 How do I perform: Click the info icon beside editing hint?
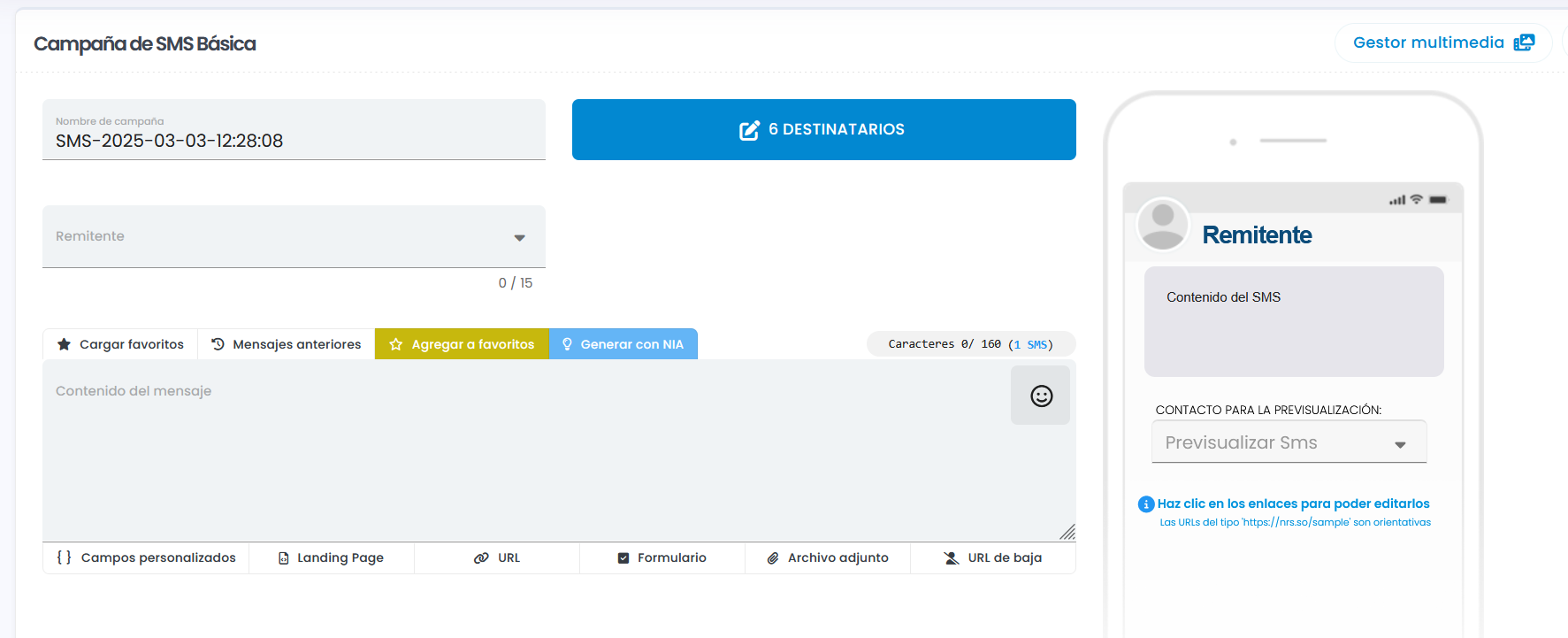point(1145,504)
